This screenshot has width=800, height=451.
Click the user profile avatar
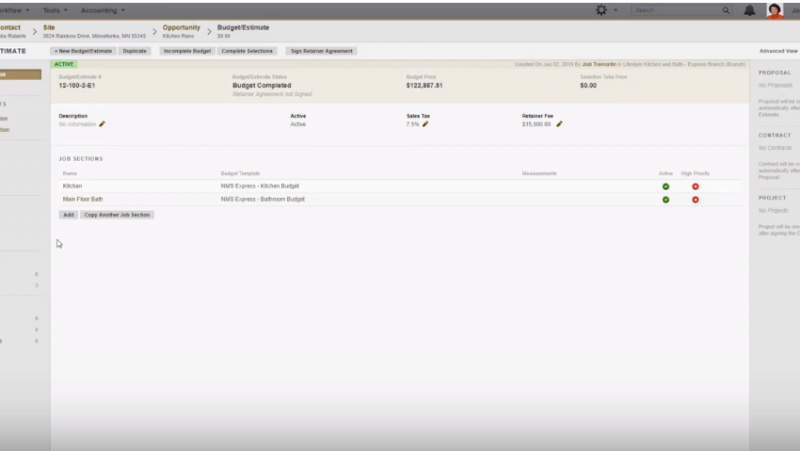(774, 10)
